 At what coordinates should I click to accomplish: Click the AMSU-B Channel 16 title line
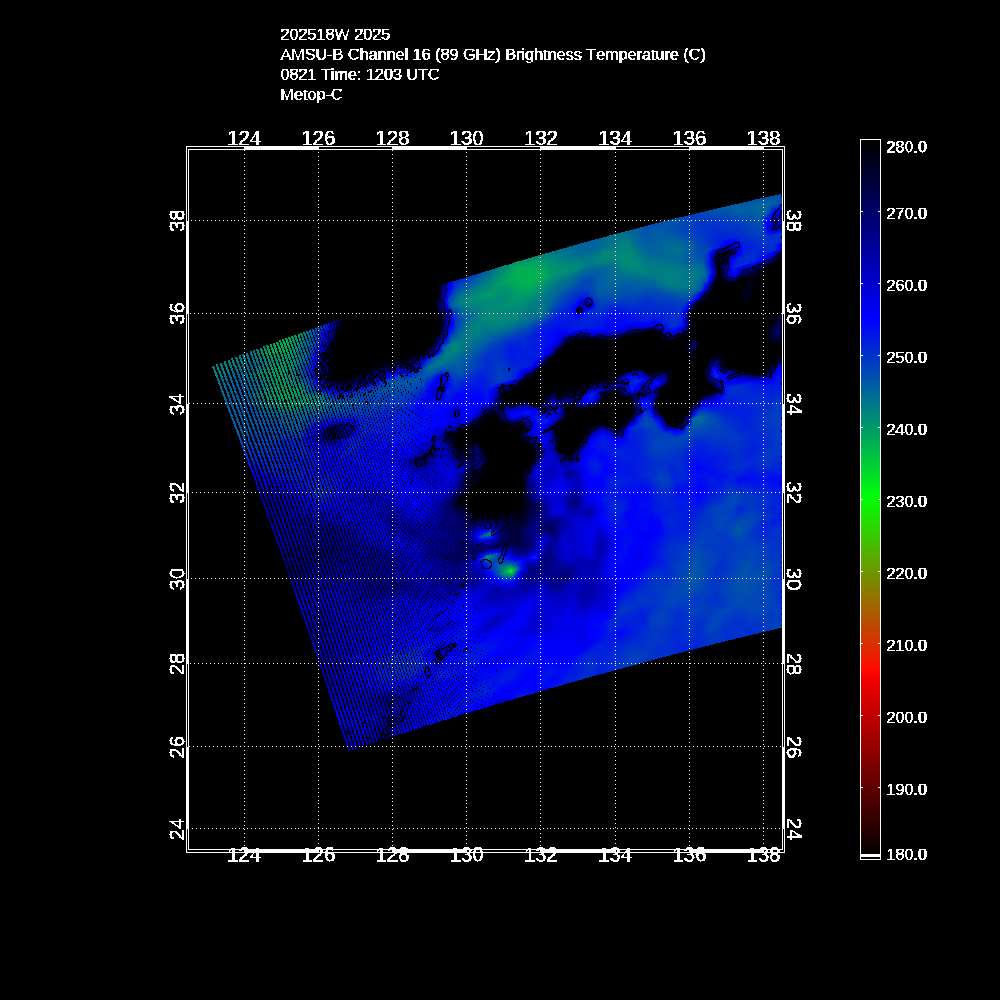coord(492,55)
